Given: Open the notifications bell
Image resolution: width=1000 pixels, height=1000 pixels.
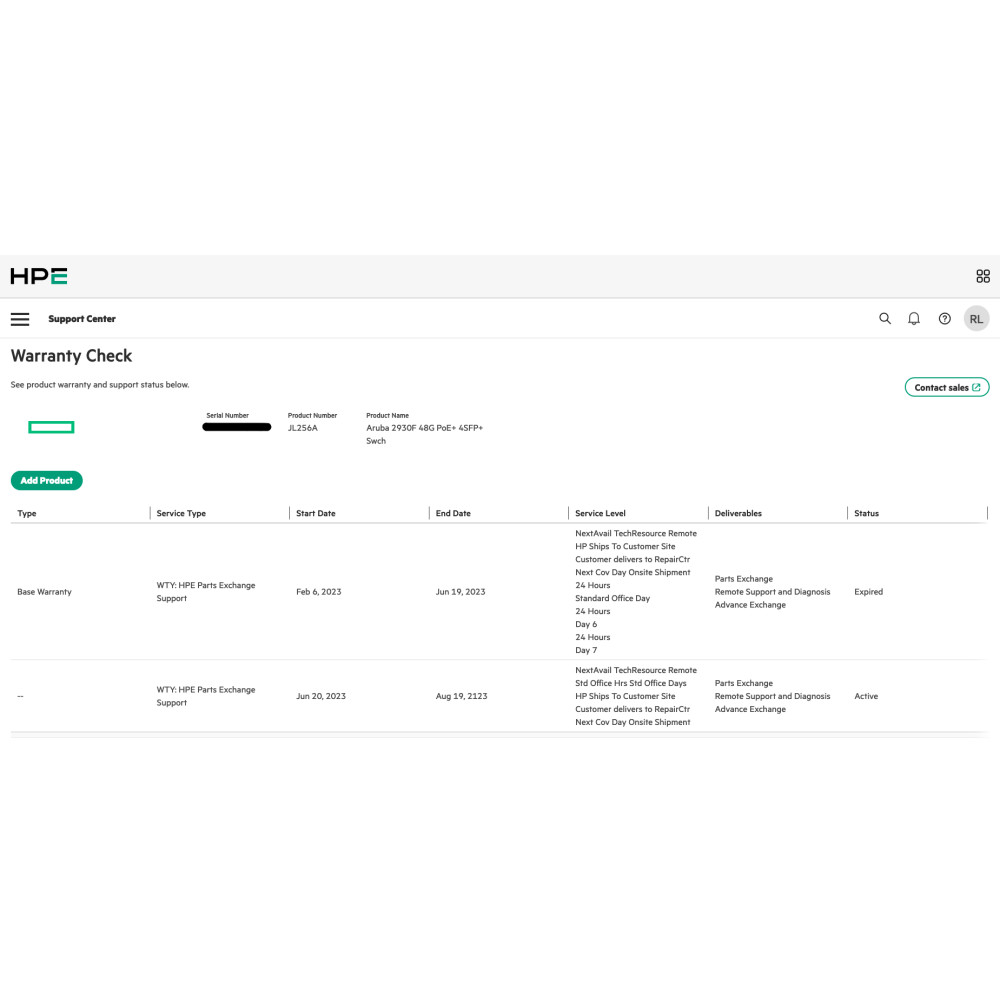Looking at the screenshot, I should pos(913,318).
